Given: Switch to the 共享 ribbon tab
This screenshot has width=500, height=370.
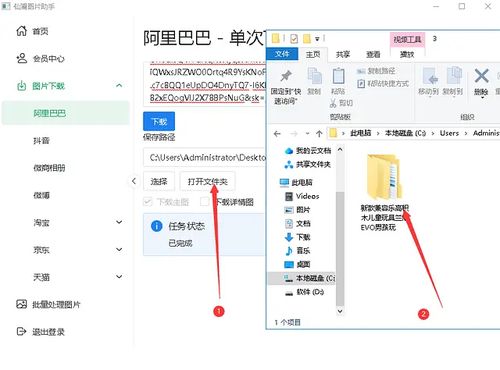Looking at the screenshot, I should (343, 54).
